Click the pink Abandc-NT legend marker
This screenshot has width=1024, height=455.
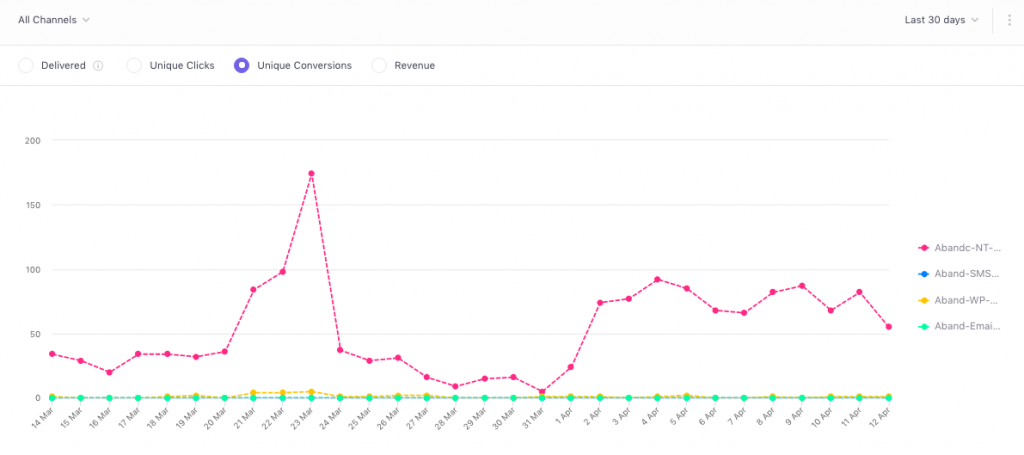(x=923, y=248)
